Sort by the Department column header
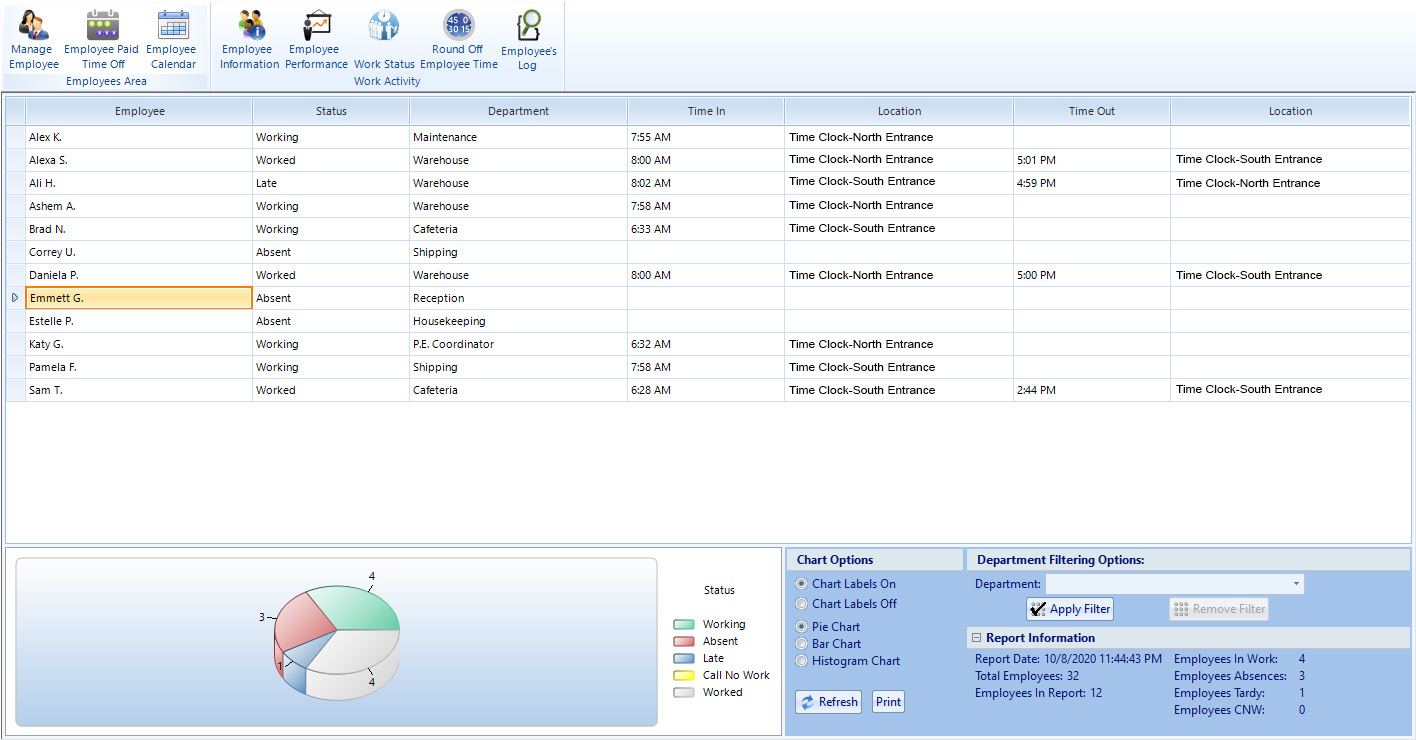Viewport: 1416px width, 740px height. point(518,111)
